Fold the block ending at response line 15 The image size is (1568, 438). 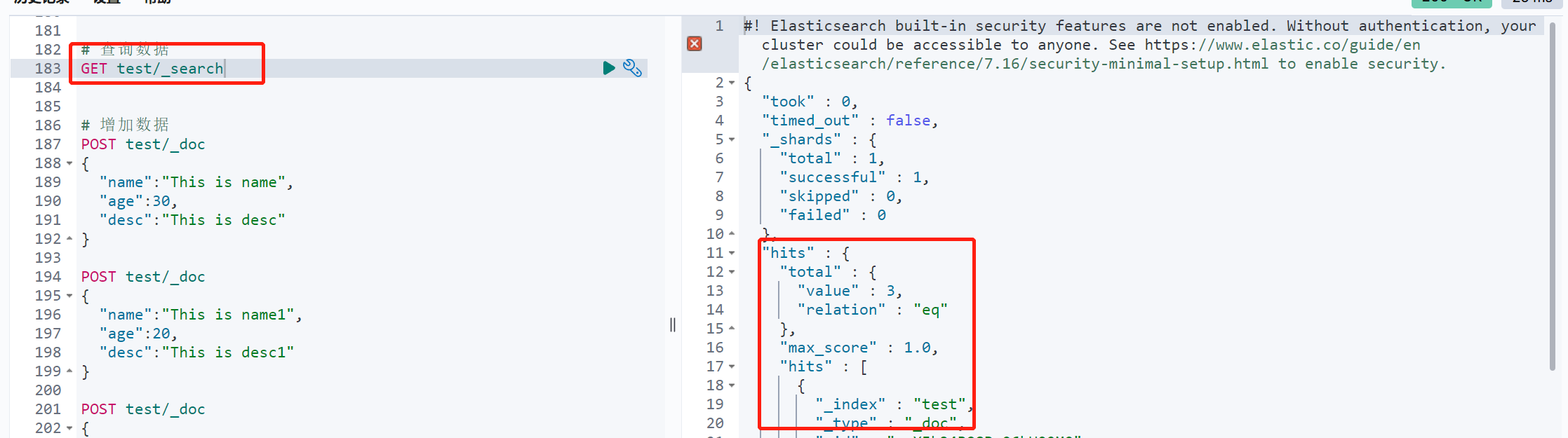(732, 329)
